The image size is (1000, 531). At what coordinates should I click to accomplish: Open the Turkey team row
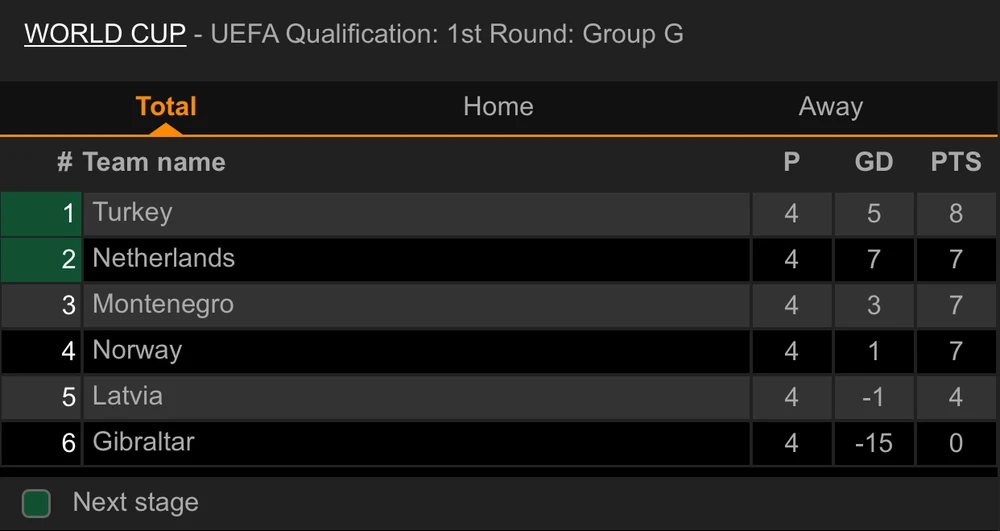coord(133,213)
